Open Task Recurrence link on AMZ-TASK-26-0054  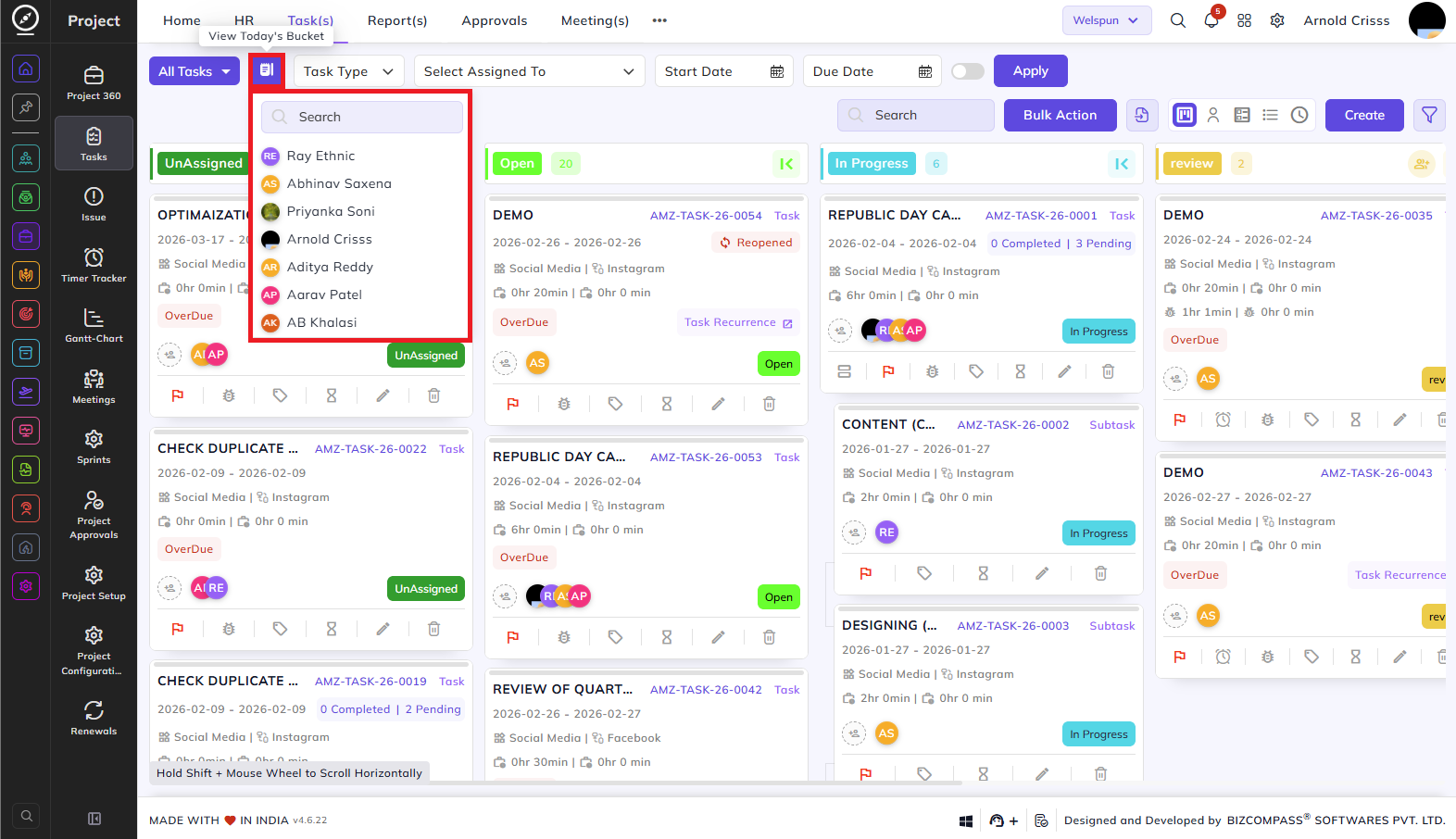(738, 322)
